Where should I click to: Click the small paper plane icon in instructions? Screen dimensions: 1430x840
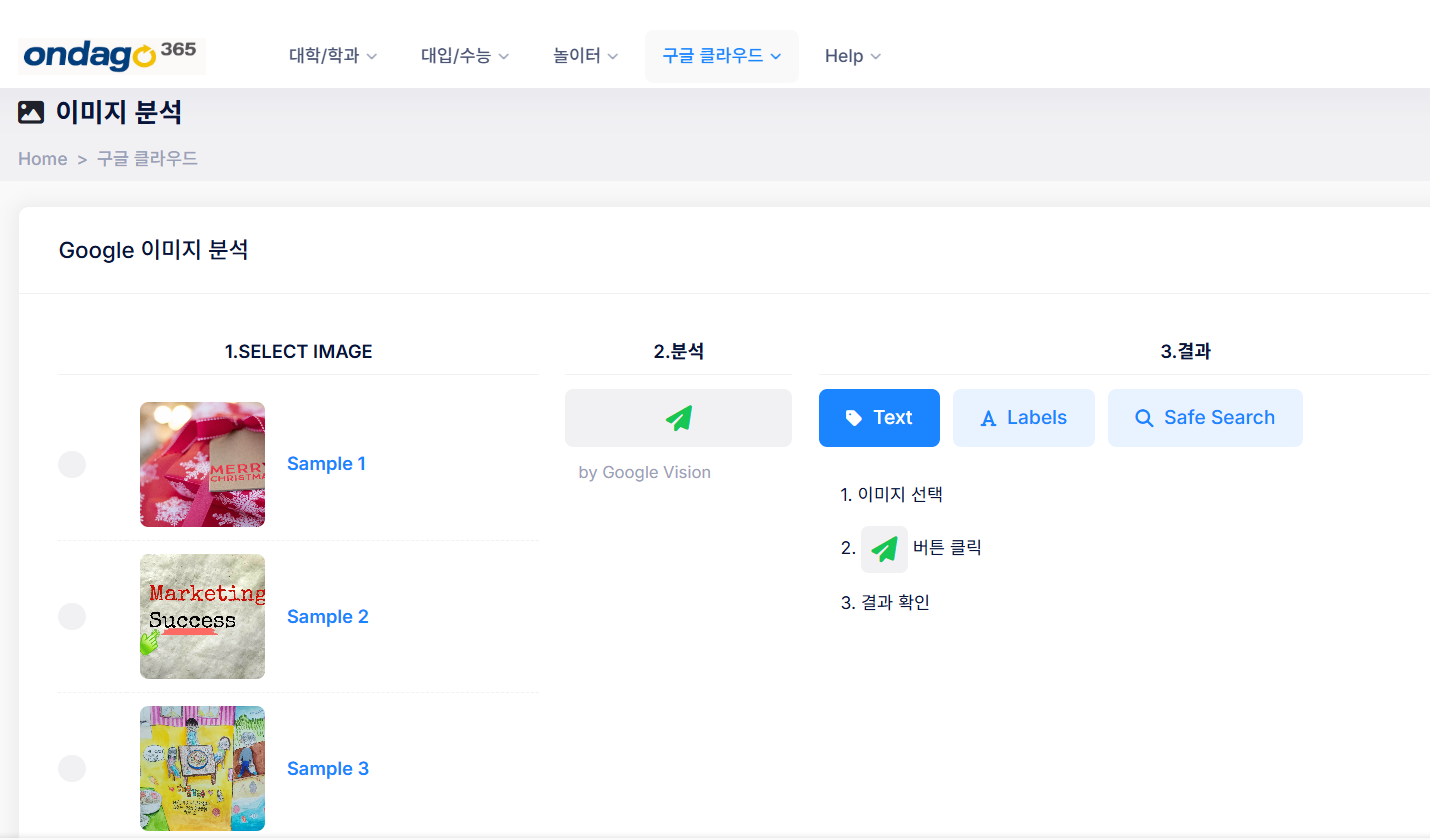[x=884, y=549]
